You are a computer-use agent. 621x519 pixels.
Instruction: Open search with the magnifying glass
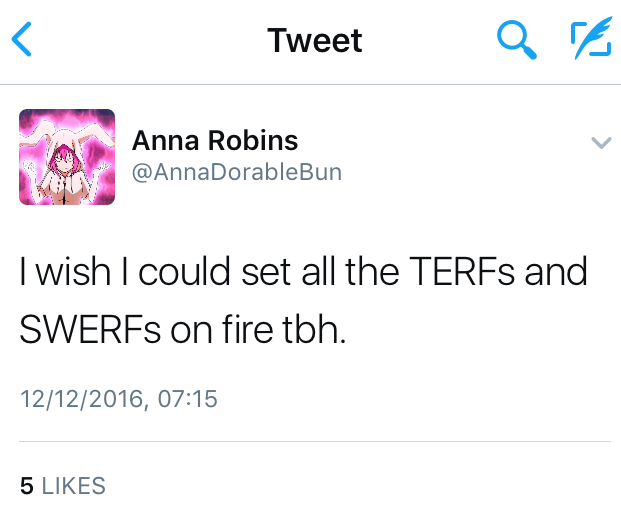pos(516,40)
